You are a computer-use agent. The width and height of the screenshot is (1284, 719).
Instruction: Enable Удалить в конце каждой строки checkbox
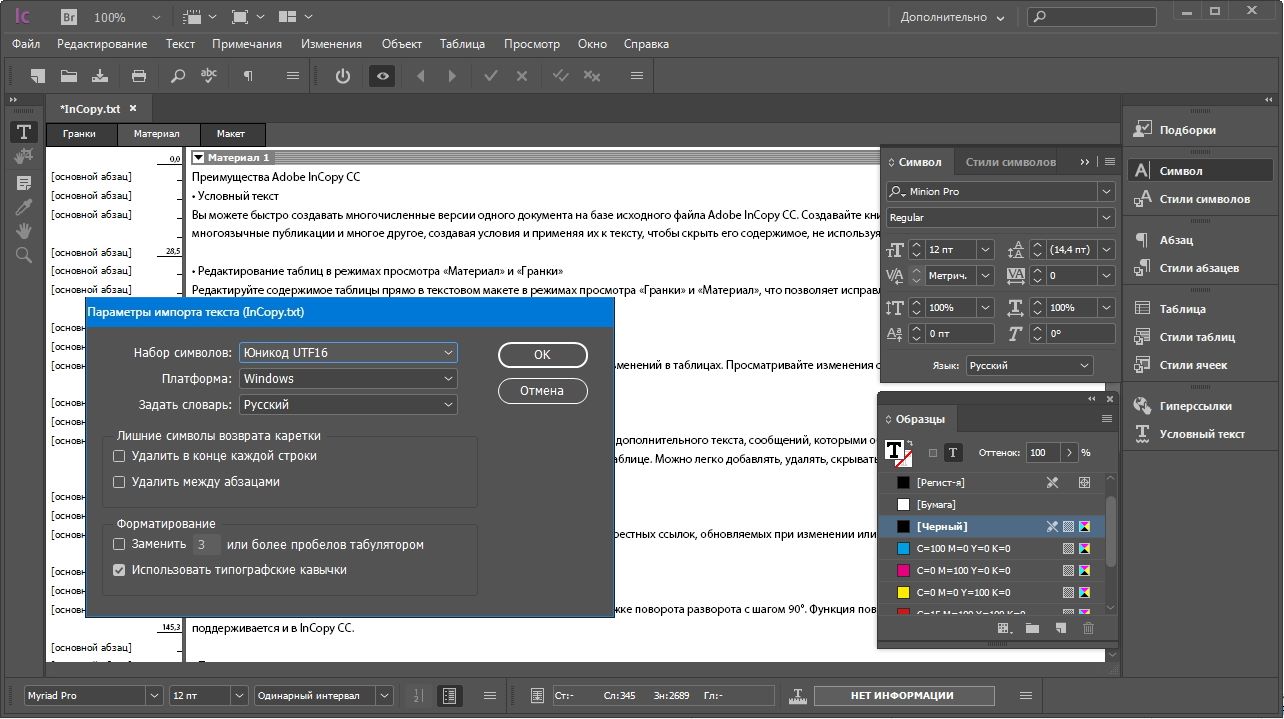coord(120,456)
